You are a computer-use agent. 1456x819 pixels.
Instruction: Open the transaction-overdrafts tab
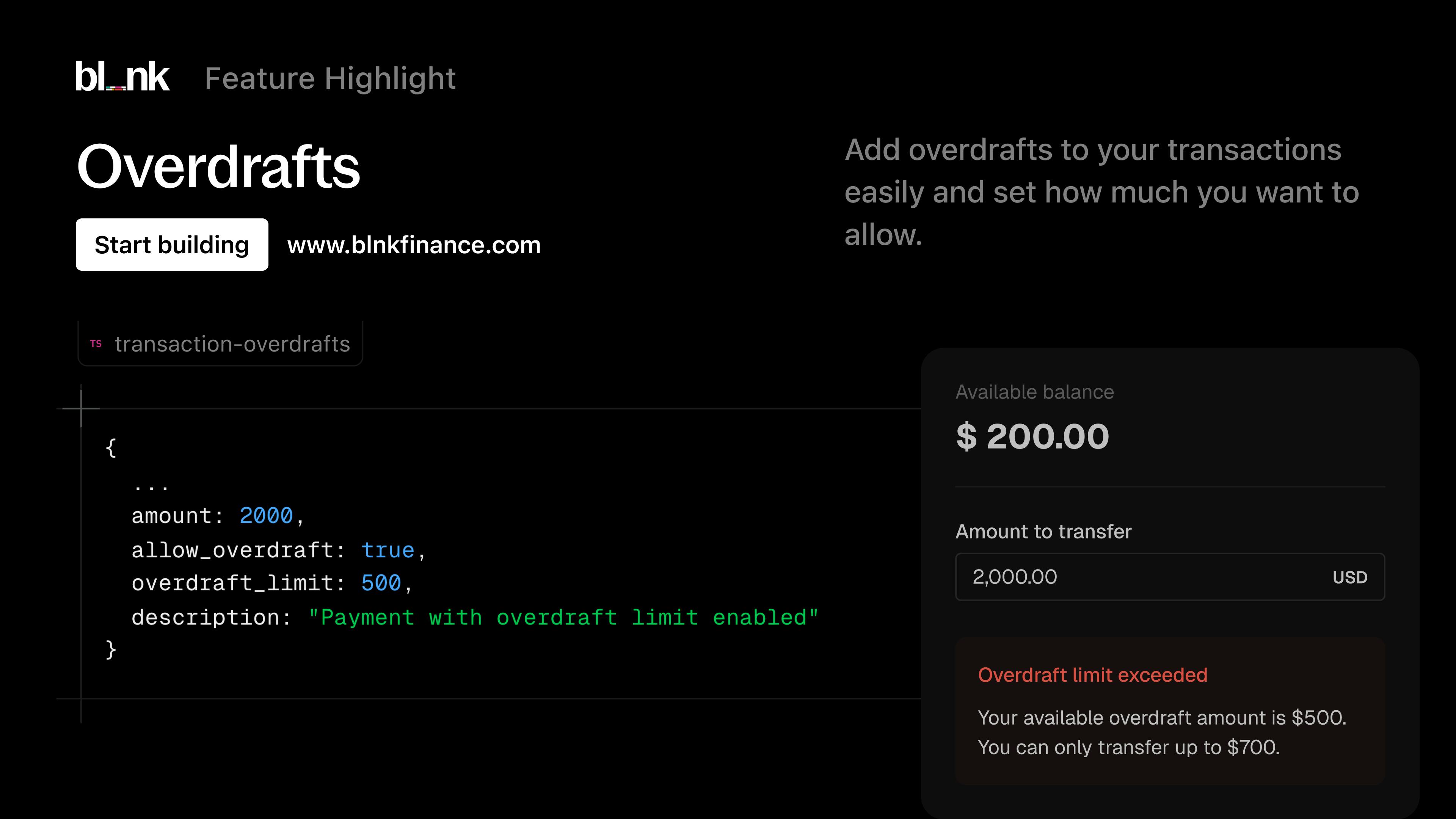tap(220, 344)
